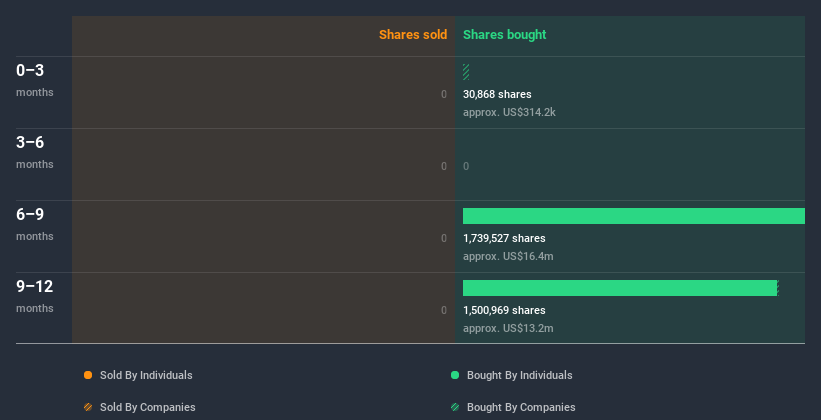821x420 pixels.
Task: Click the Shares bought column header
Action: pos(505,35)
